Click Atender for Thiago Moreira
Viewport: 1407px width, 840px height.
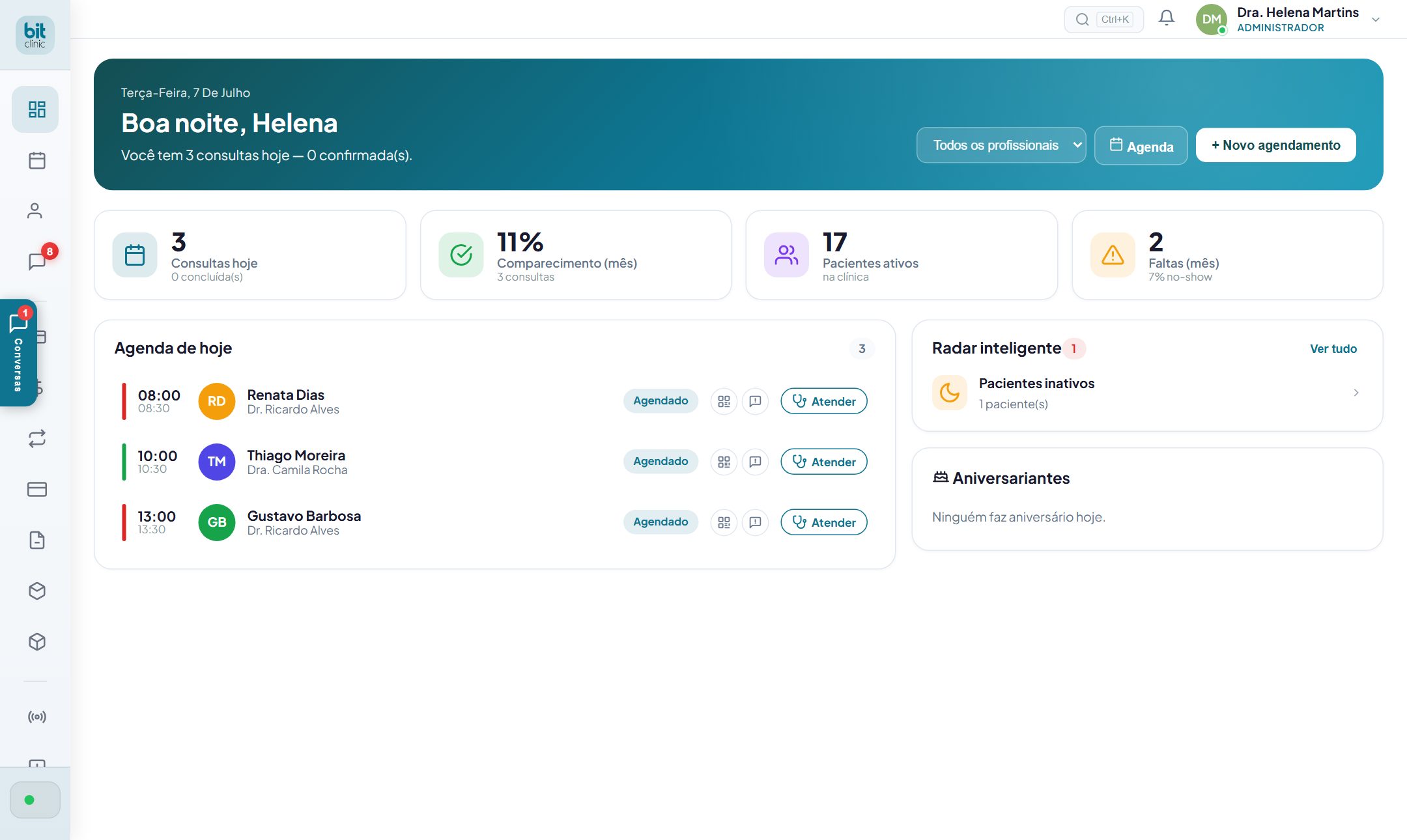(824, 462)
